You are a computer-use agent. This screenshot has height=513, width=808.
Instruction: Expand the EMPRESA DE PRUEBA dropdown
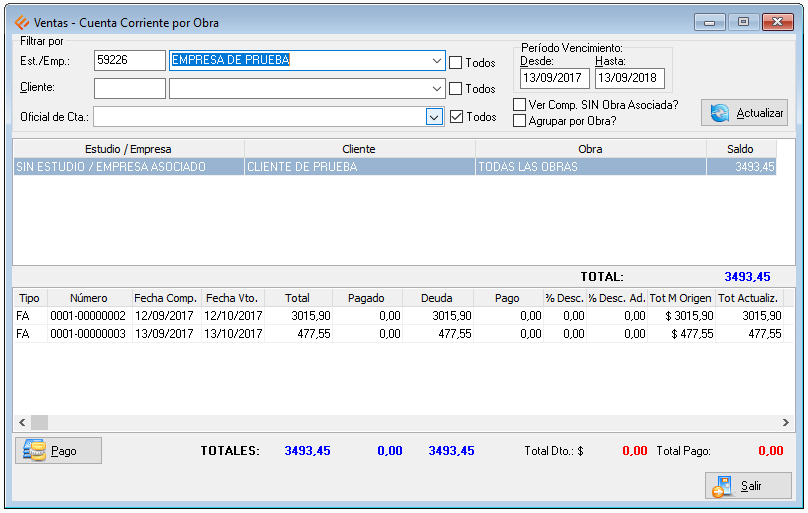point(436,61)
